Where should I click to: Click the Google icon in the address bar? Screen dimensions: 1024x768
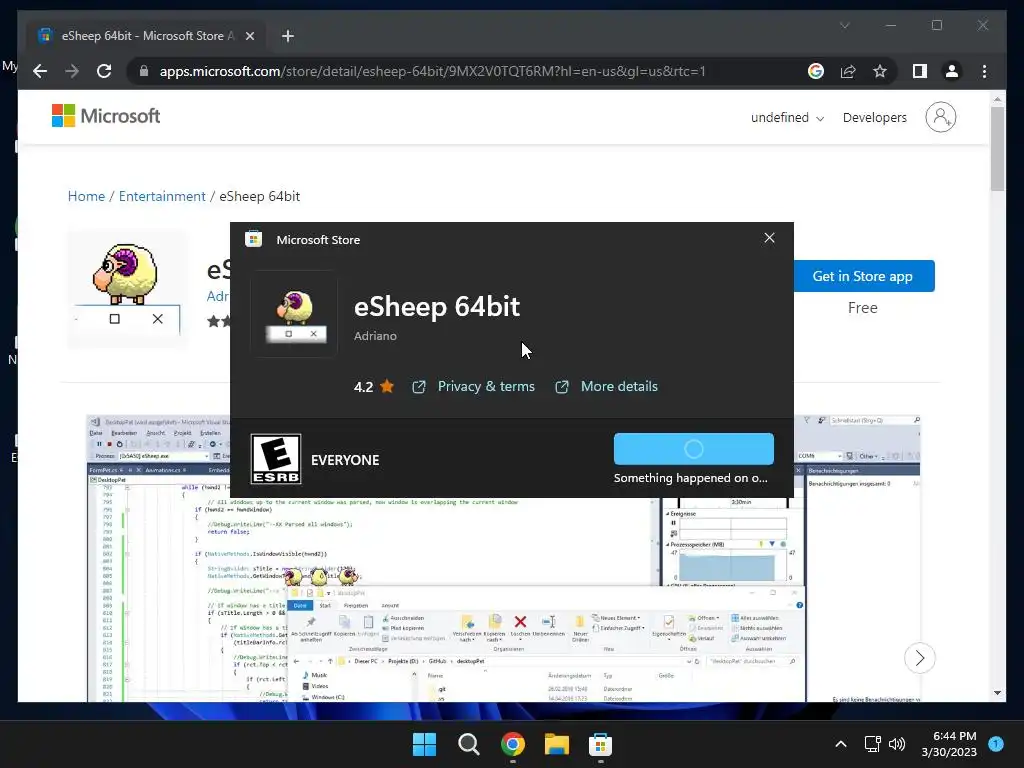coord(816,71)
